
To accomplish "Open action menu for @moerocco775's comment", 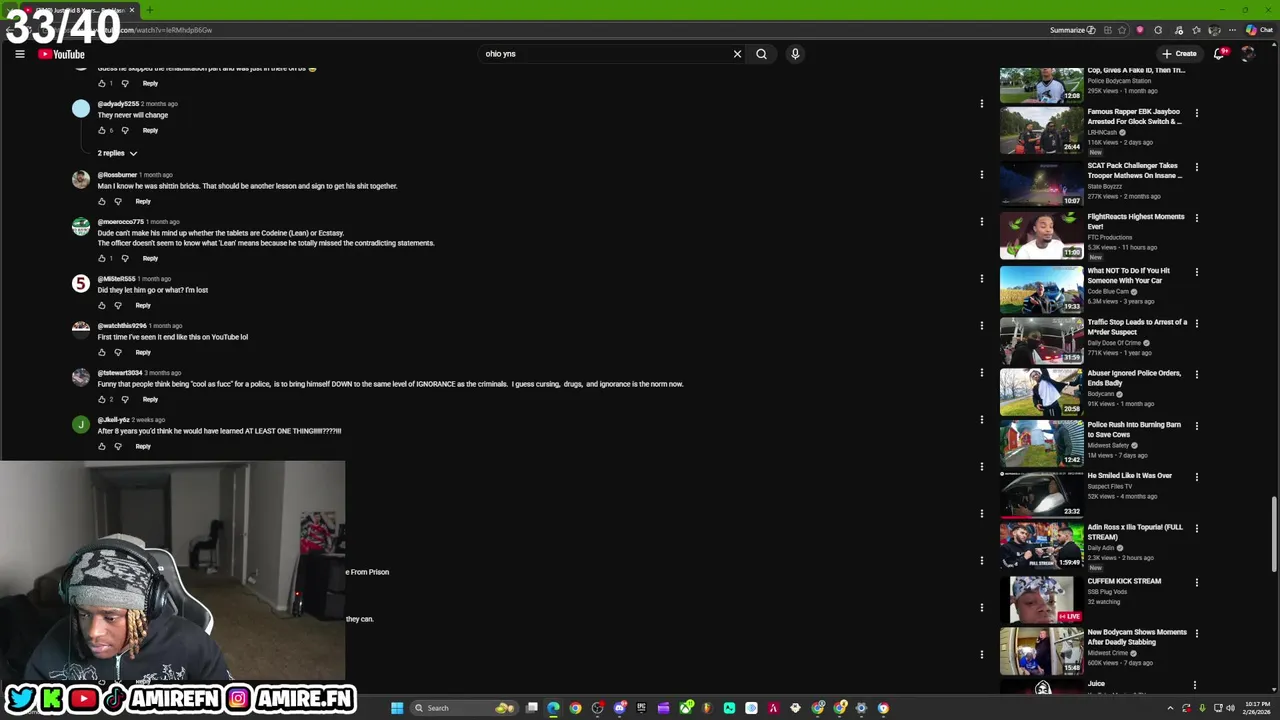I will 981,222.
